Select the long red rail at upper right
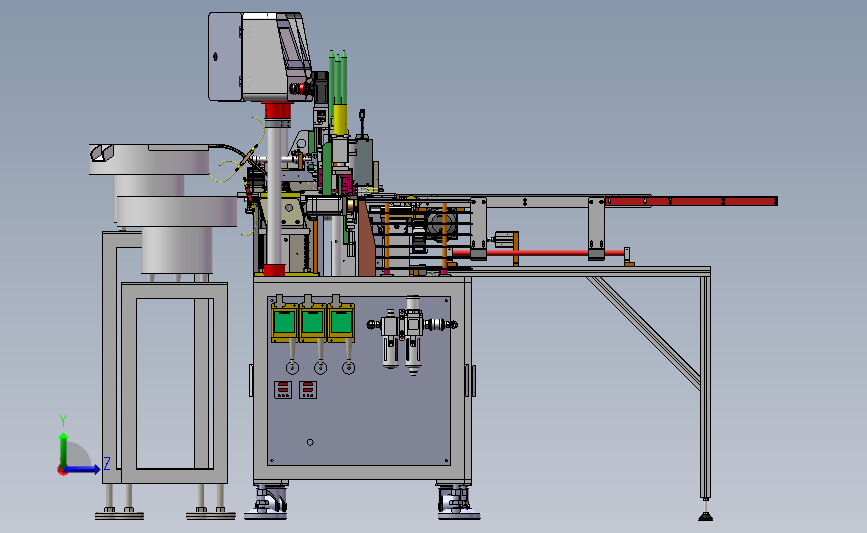 691,201
